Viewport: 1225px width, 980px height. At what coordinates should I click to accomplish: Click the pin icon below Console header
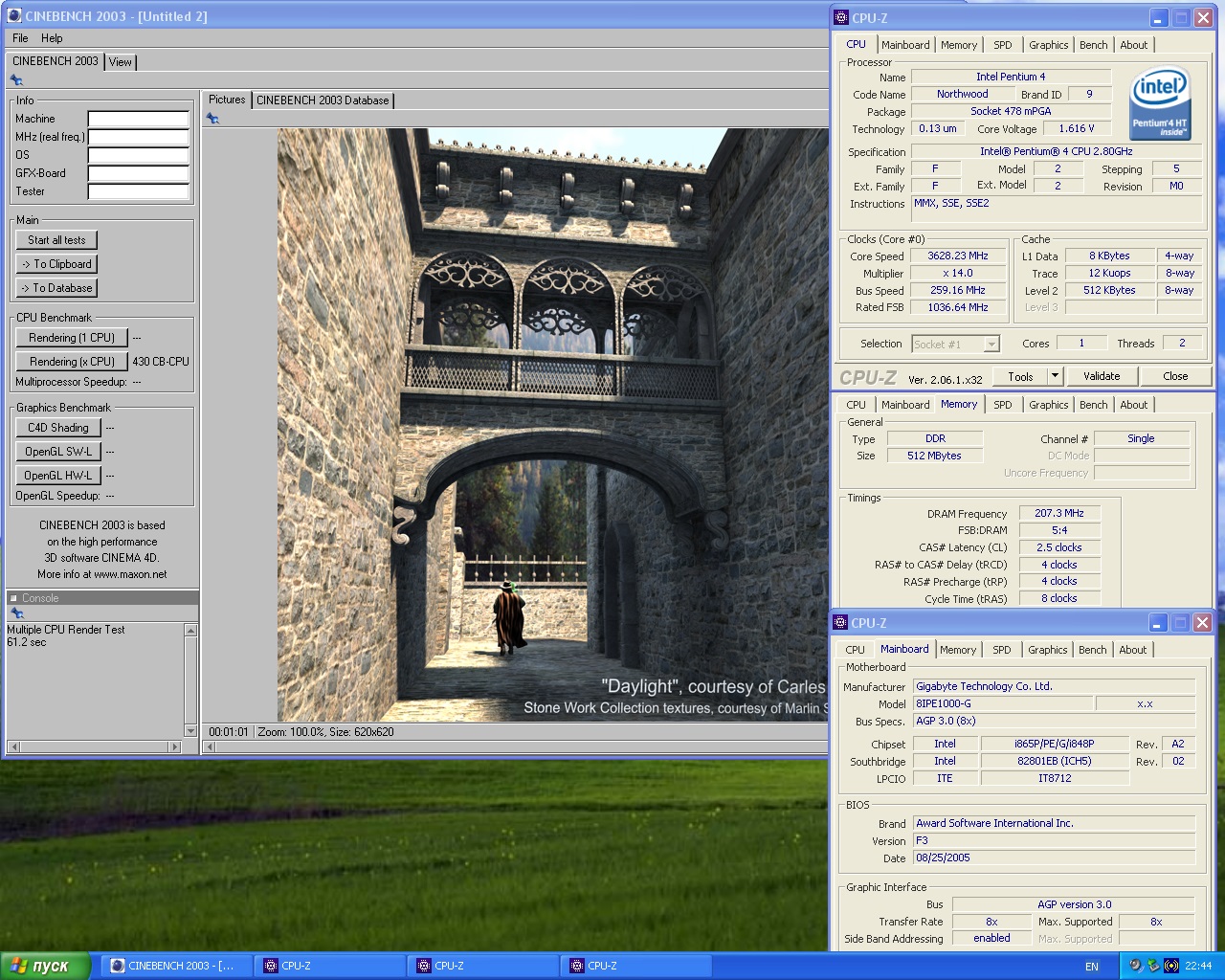coord(16,613)
